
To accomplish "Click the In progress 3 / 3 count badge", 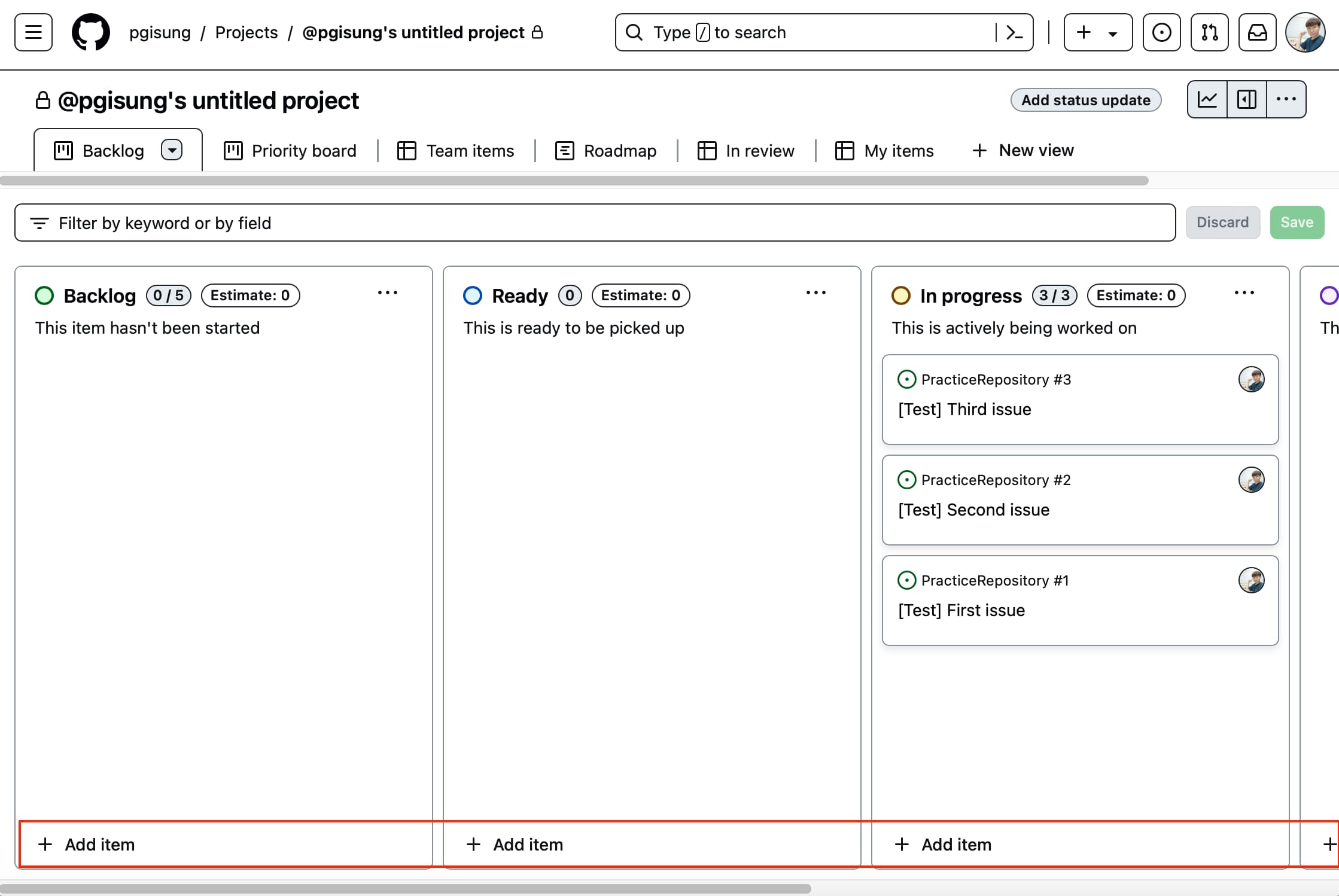I will point(1054,295).
